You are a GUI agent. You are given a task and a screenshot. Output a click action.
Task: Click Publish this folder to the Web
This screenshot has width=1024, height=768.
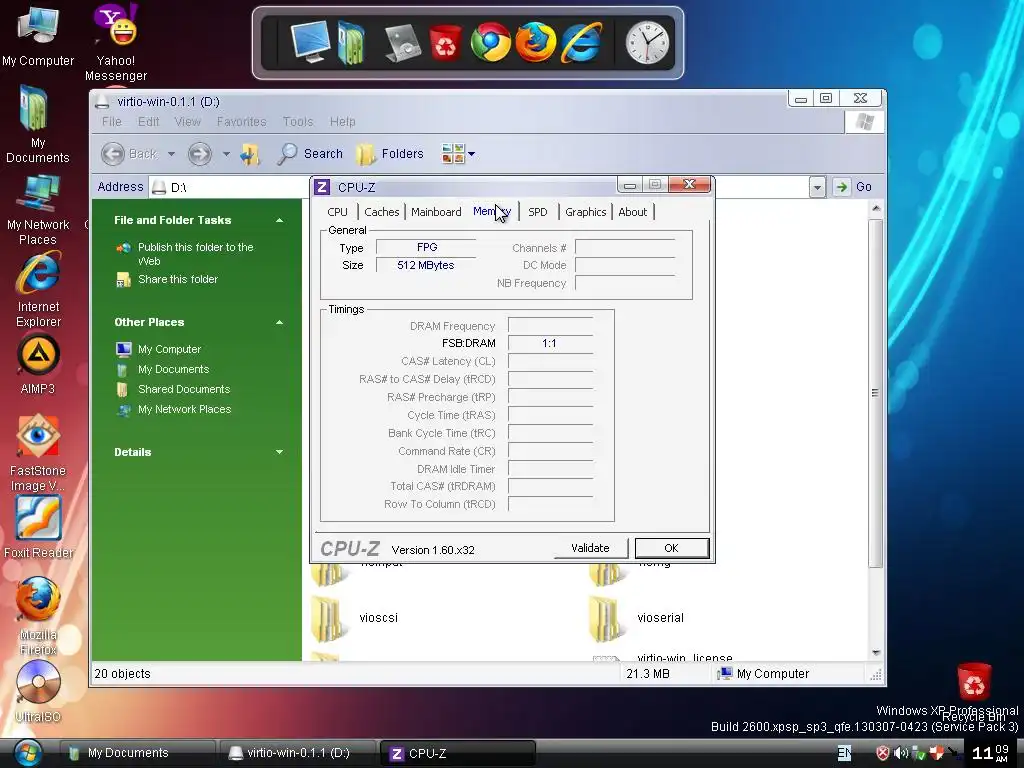point(195,254)
